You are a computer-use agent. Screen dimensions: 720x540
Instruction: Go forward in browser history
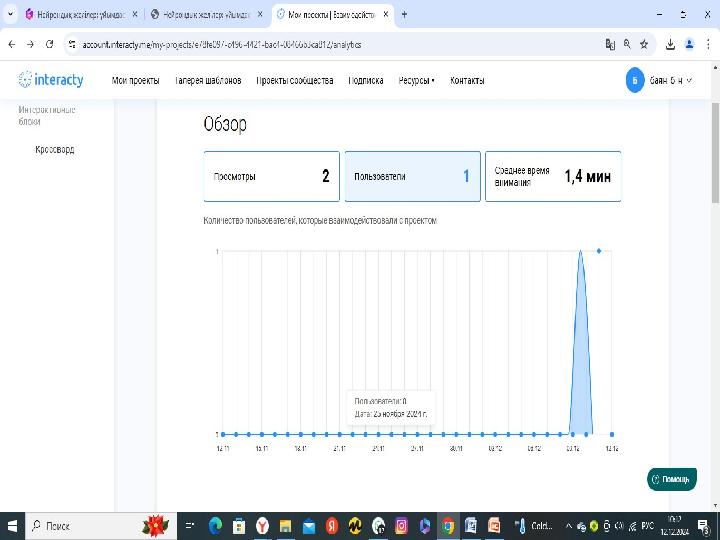point(30,44)
